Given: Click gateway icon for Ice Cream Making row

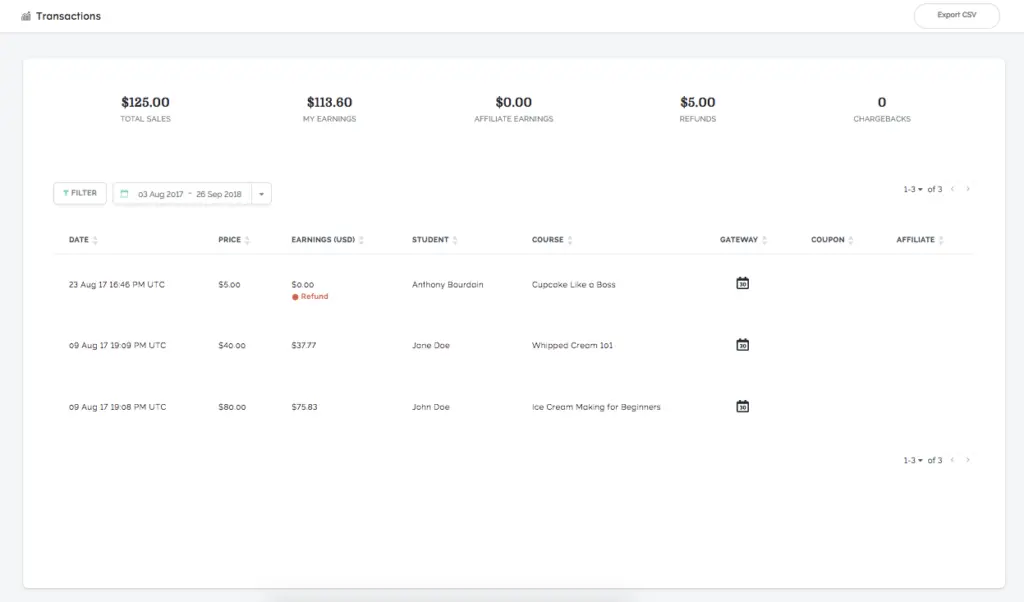Looking at the screenshot, I should pyautogui.click(x=742, y=407).
